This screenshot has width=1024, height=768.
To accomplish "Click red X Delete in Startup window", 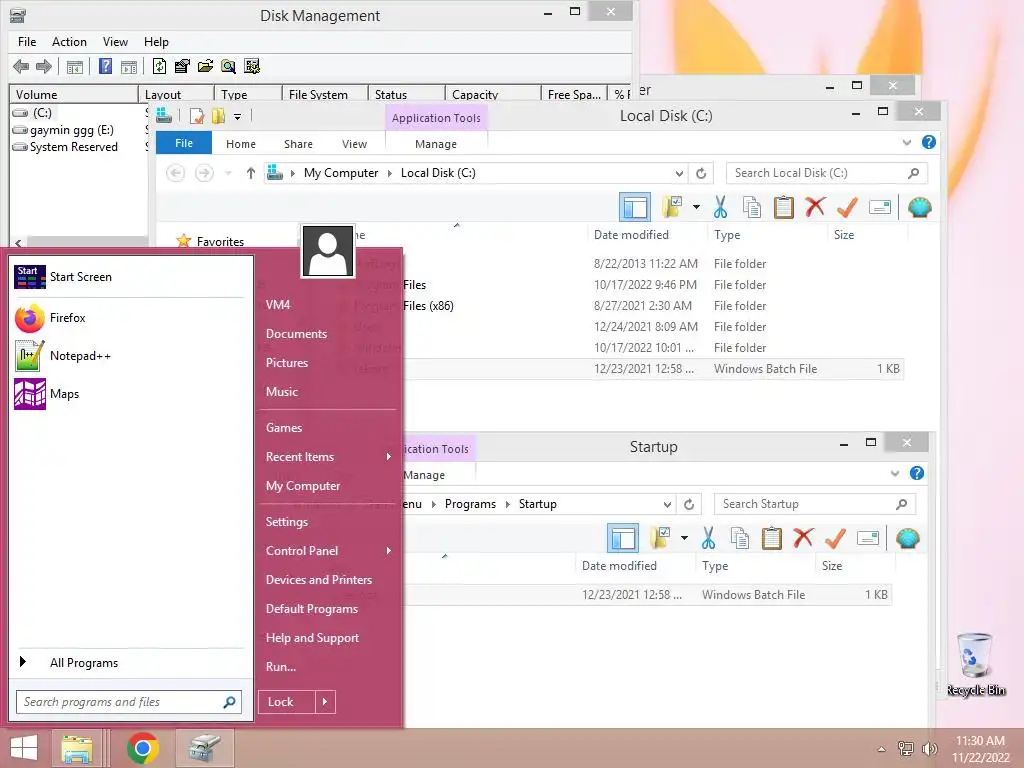I will [x=803, y=538].
